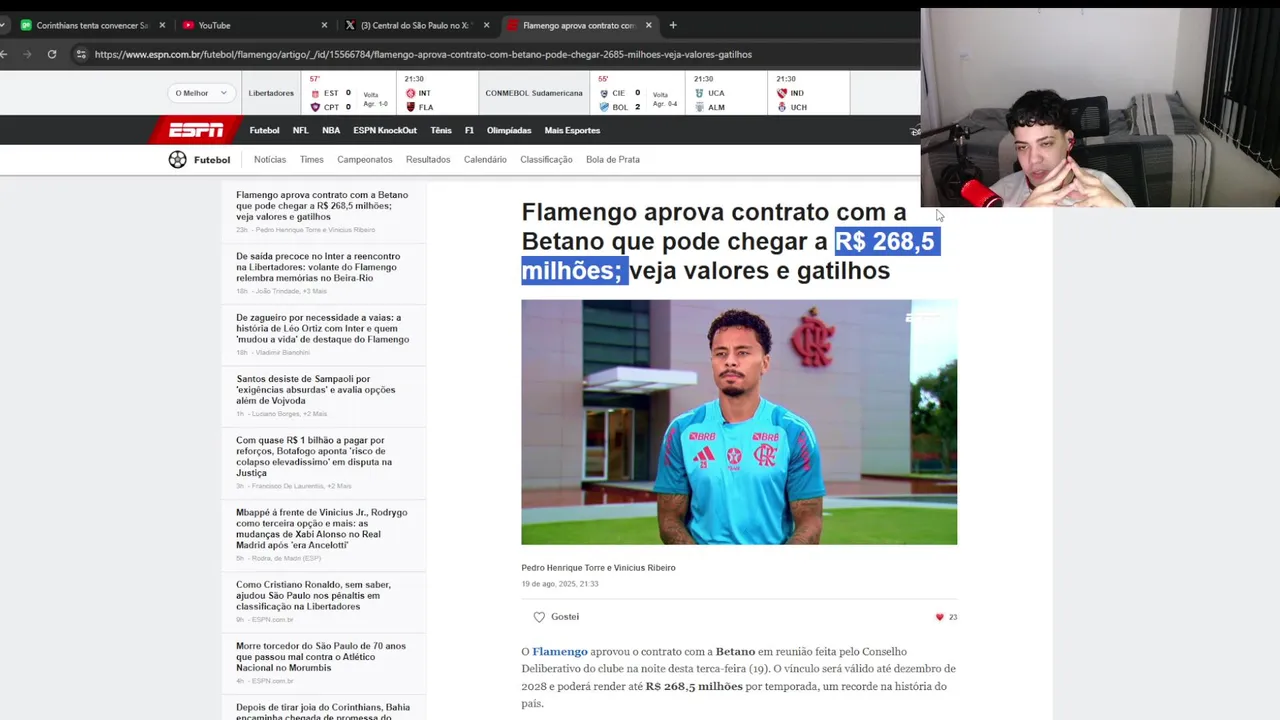This screenshot has width=1280, height=720.
Task: Click author names Pedro Henrique Torre e Vinicius Ribeiro
Action: 598,568
